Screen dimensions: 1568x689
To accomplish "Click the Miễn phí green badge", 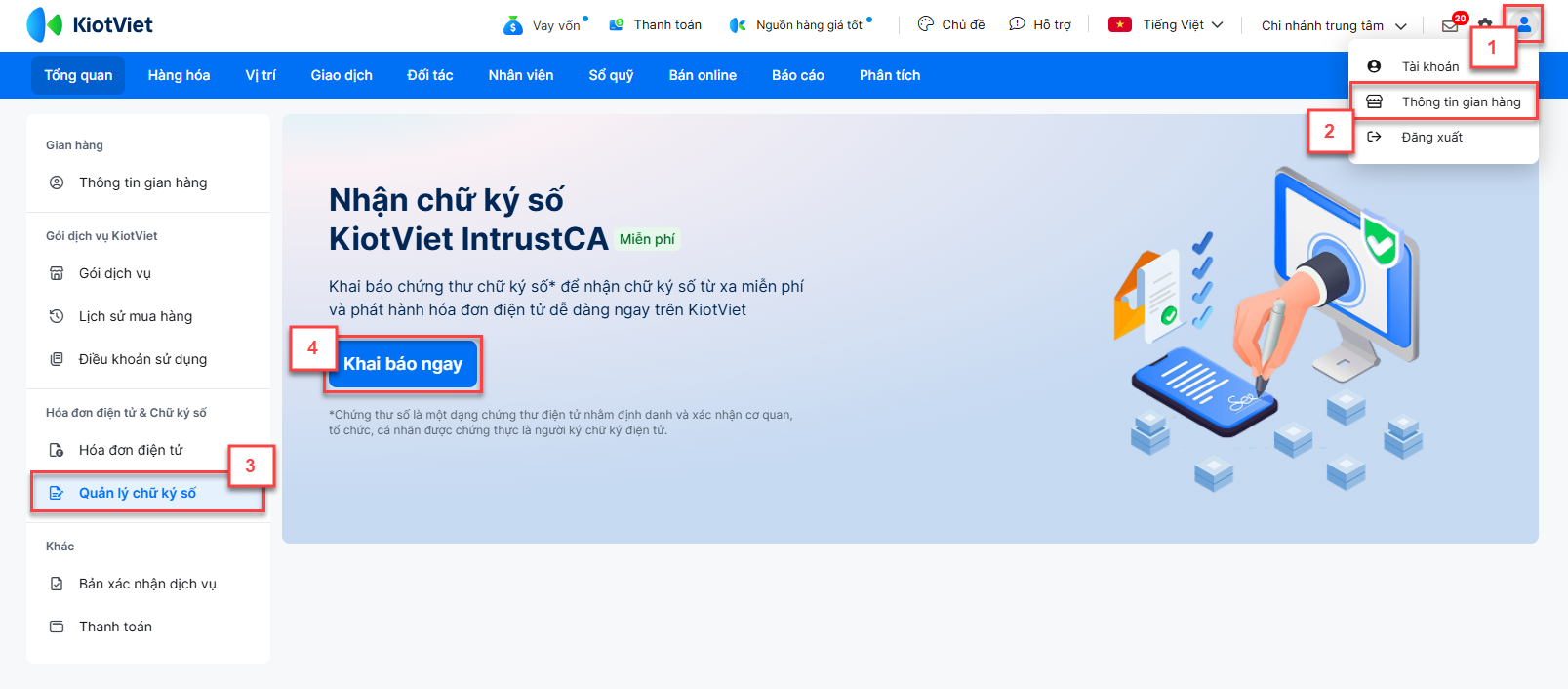I will pos(647,239).
